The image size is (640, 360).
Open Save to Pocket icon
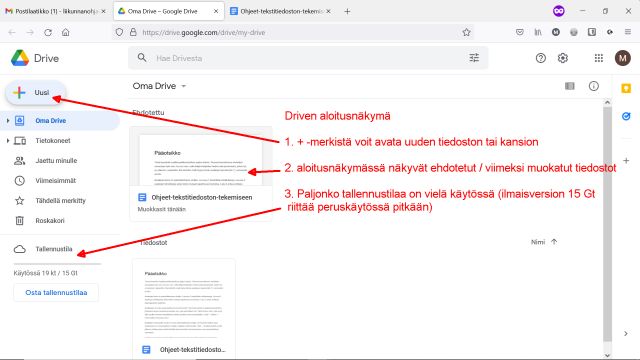coord(520,32)
